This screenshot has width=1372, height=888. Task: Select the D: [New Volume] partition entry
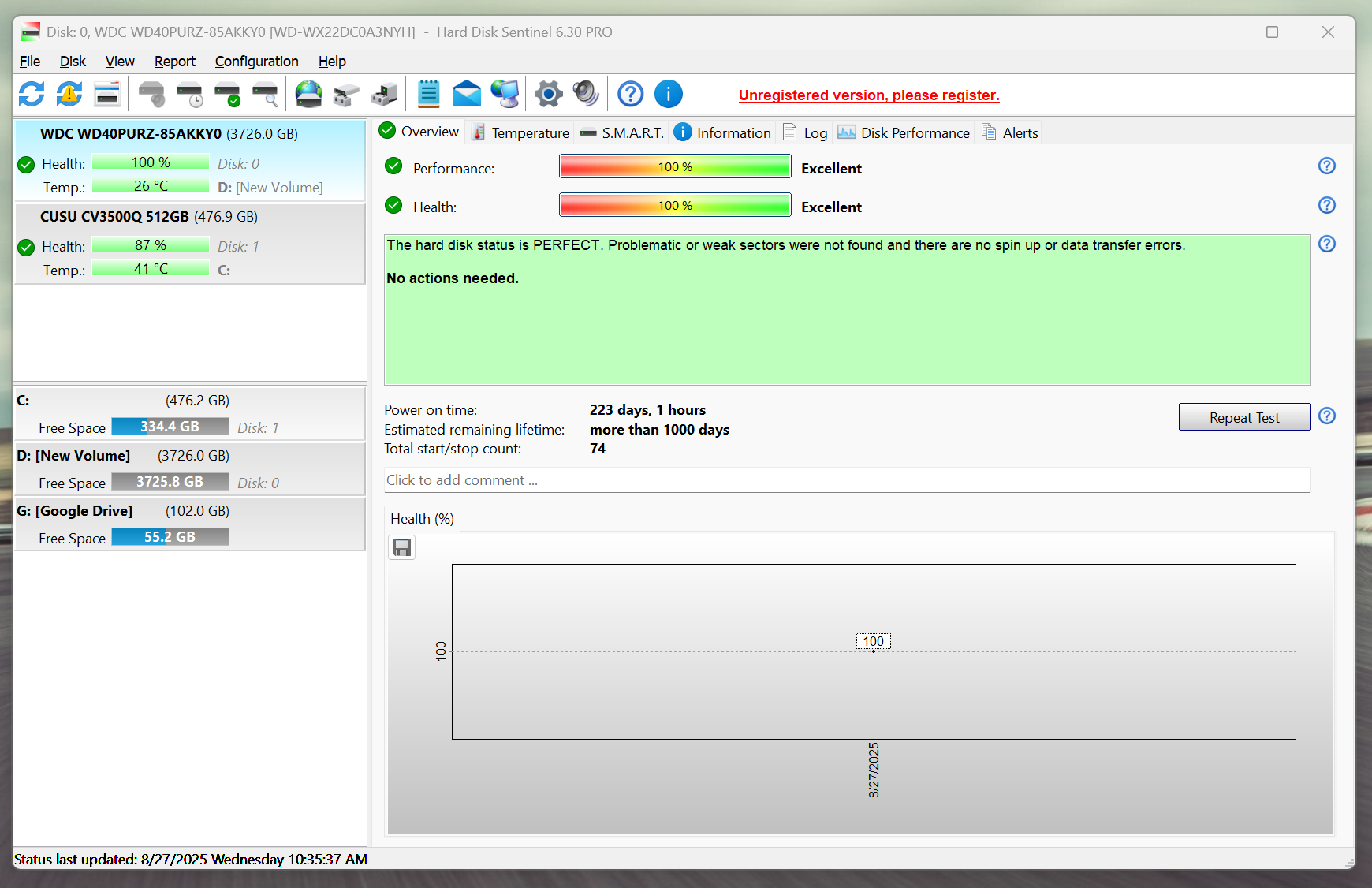click(190, 468)
